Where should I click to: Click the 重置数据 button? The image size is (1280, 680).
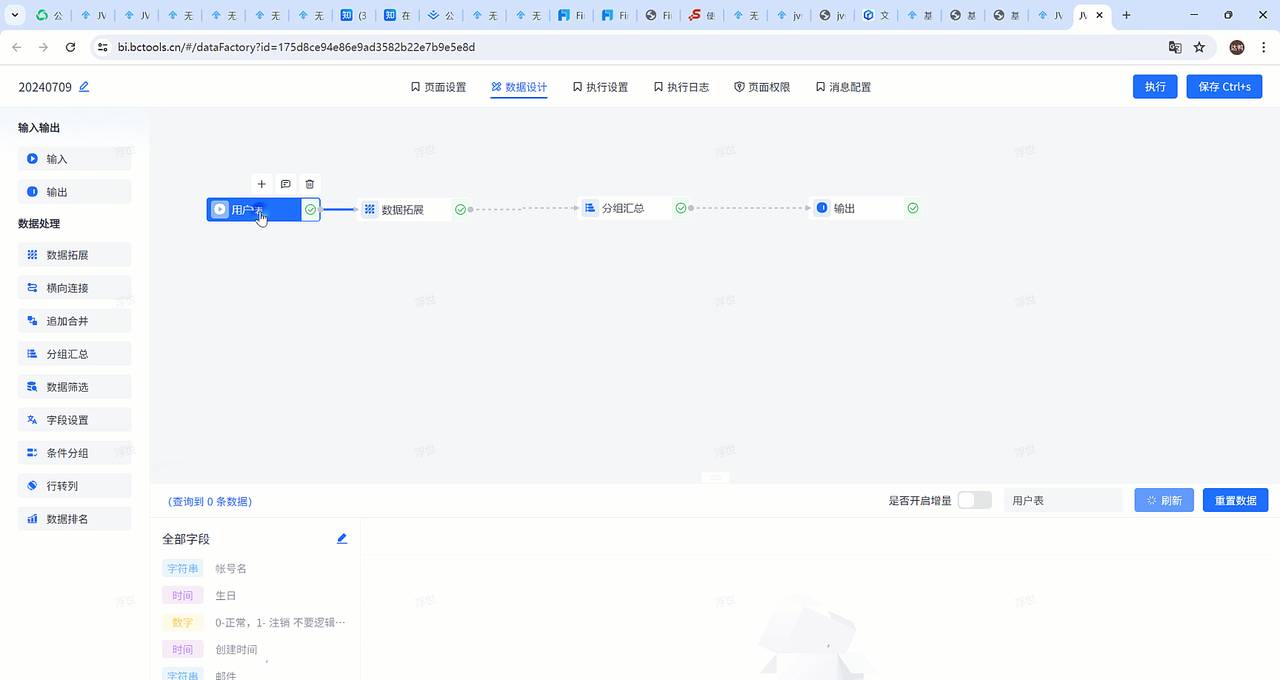pyautogui.click(x=1235, y=499)
